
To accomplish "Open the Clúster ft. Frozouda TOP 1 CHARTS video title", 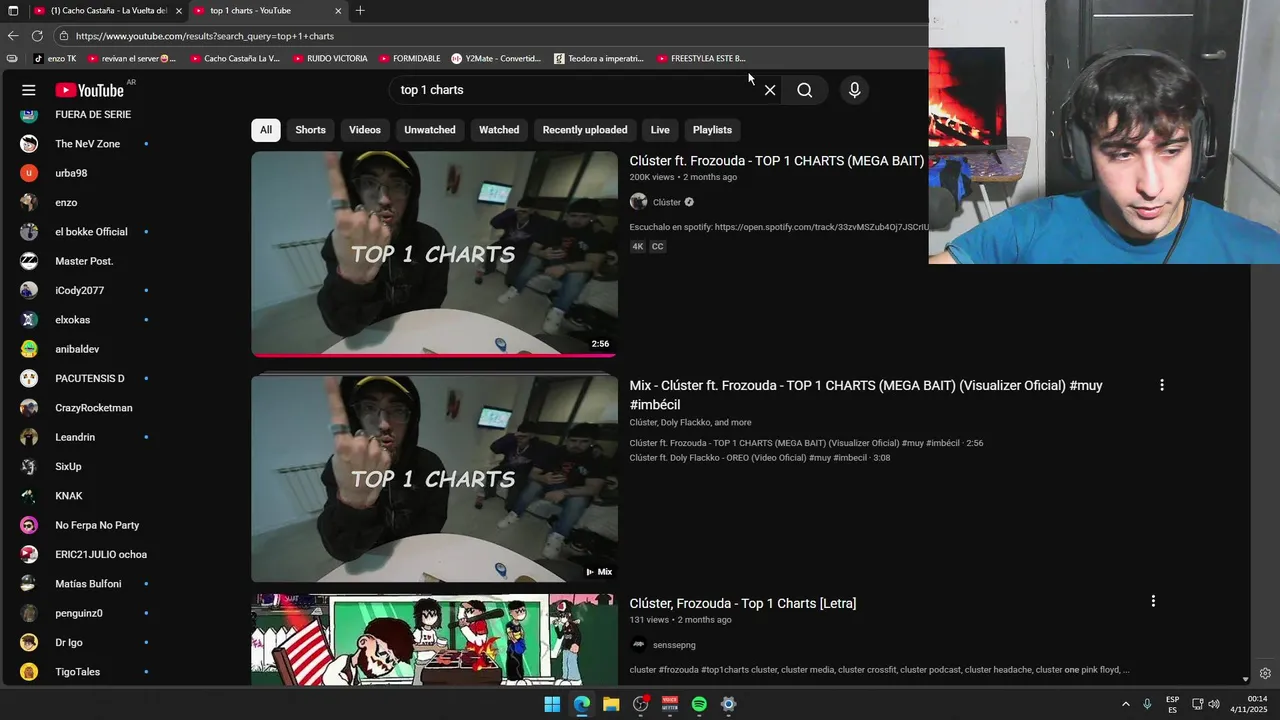I will coord(777,161).
